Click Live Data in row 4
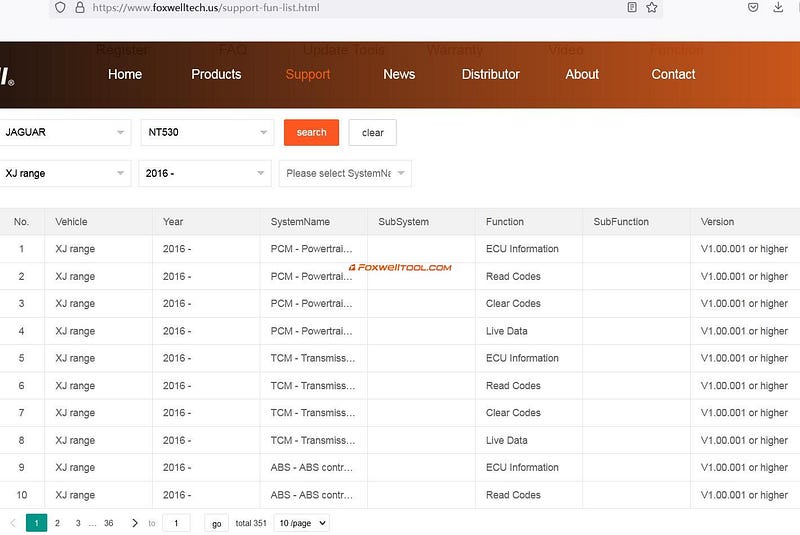The width and height of the screenshot is (800, 535). (x=507, y=331)
